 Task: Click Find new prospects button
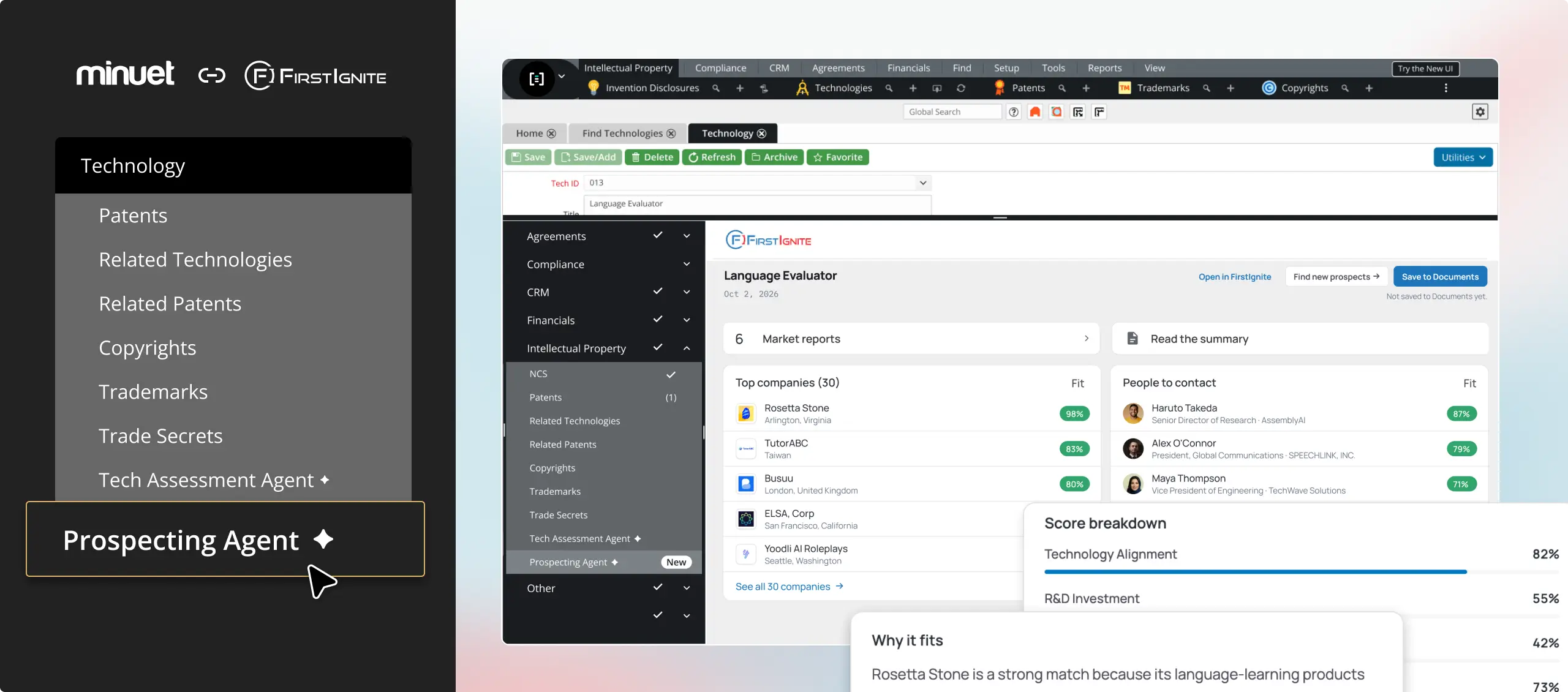pyautogui.click(x=1336, y=277)
